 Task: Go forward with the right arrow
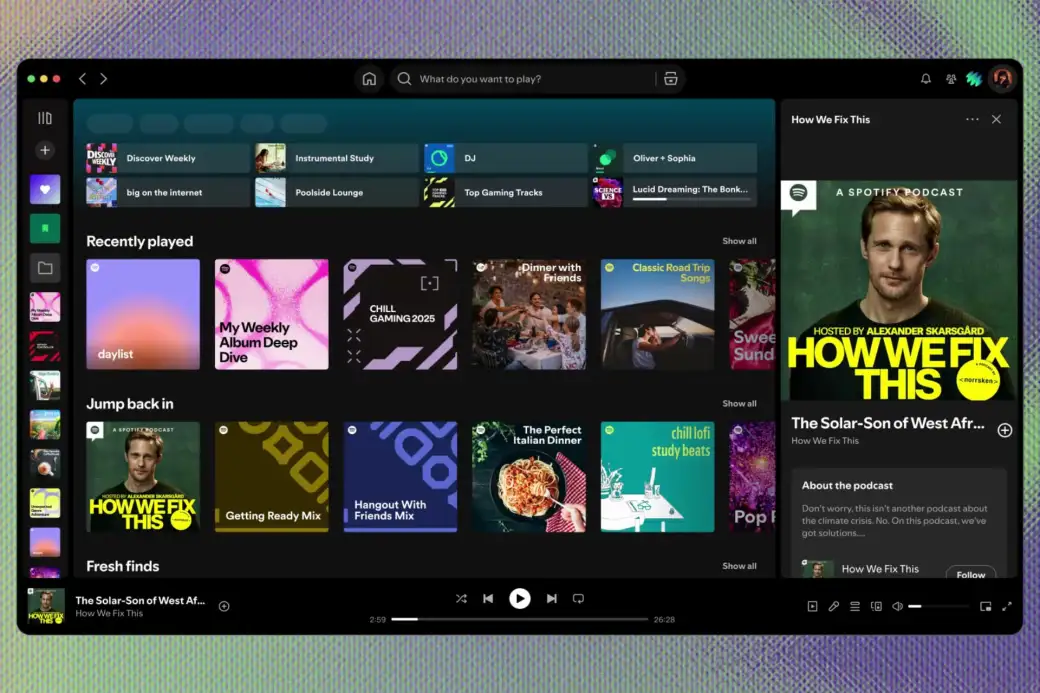click(103, 79)
